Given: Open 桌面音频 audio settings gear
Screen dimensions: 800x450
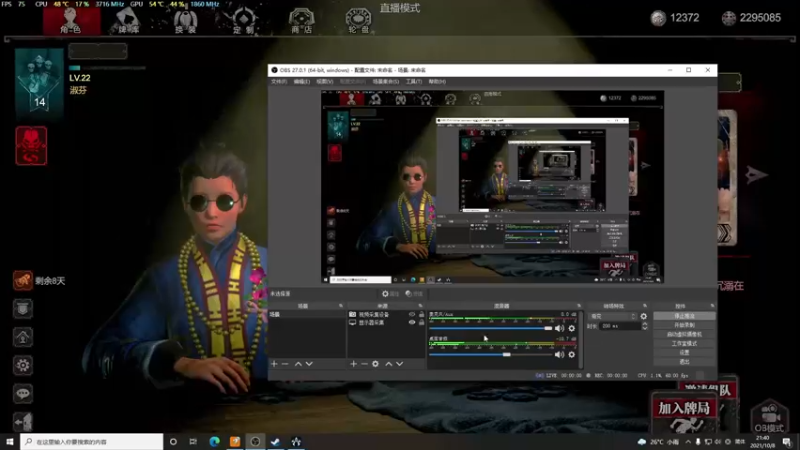Looking at the screenshot, I should pos(571,354).
